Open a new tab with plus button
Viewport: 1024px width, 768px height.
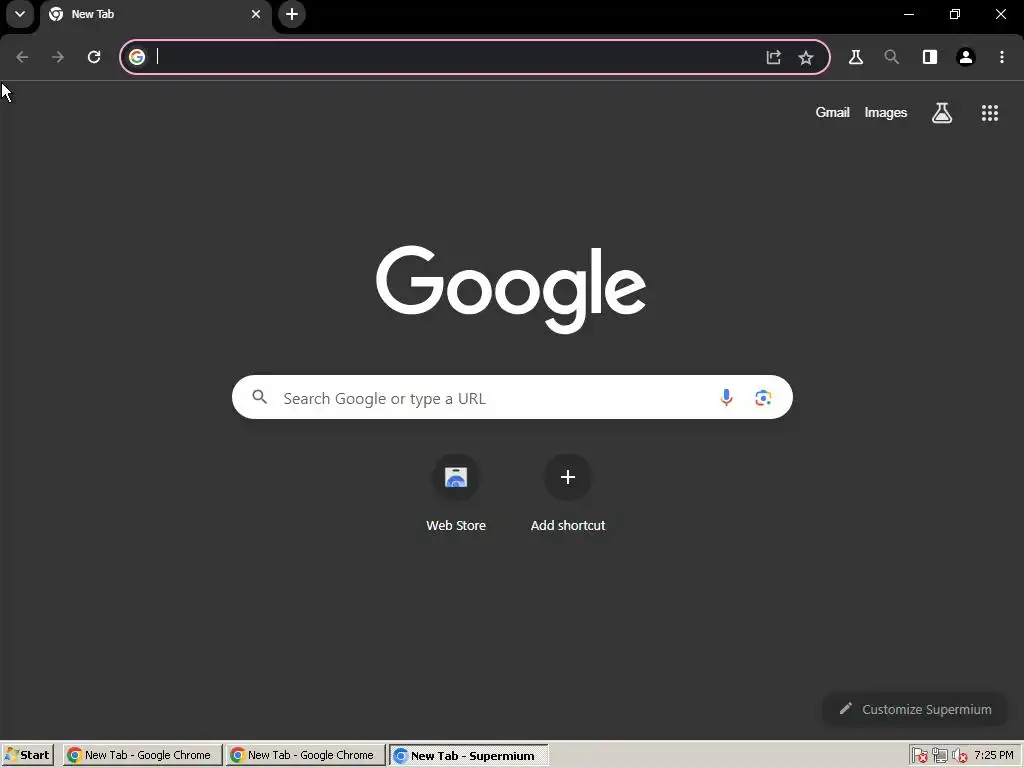click(x=292, y=14)
